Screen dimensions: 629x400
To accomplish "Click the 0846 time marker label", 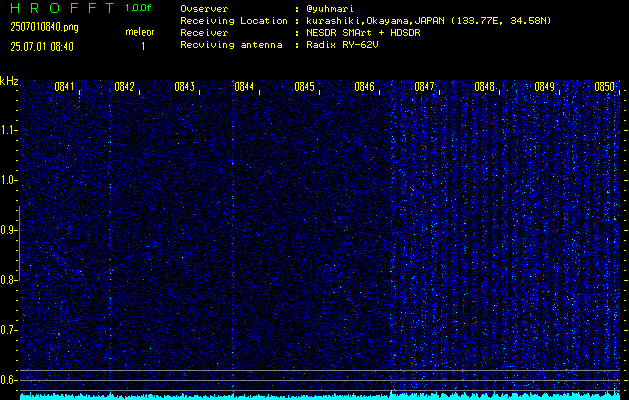I will click(x=364, y=87).
